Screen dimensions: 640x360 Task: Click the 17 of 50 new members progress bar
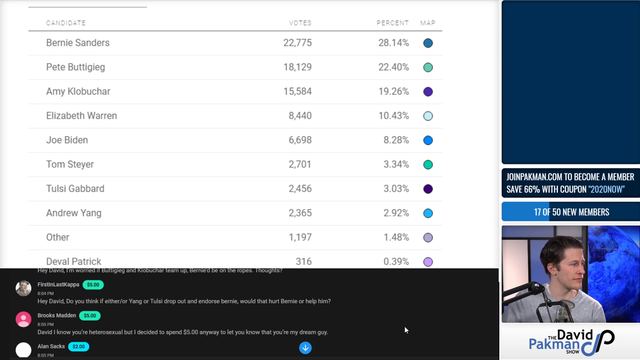(571, 212)
